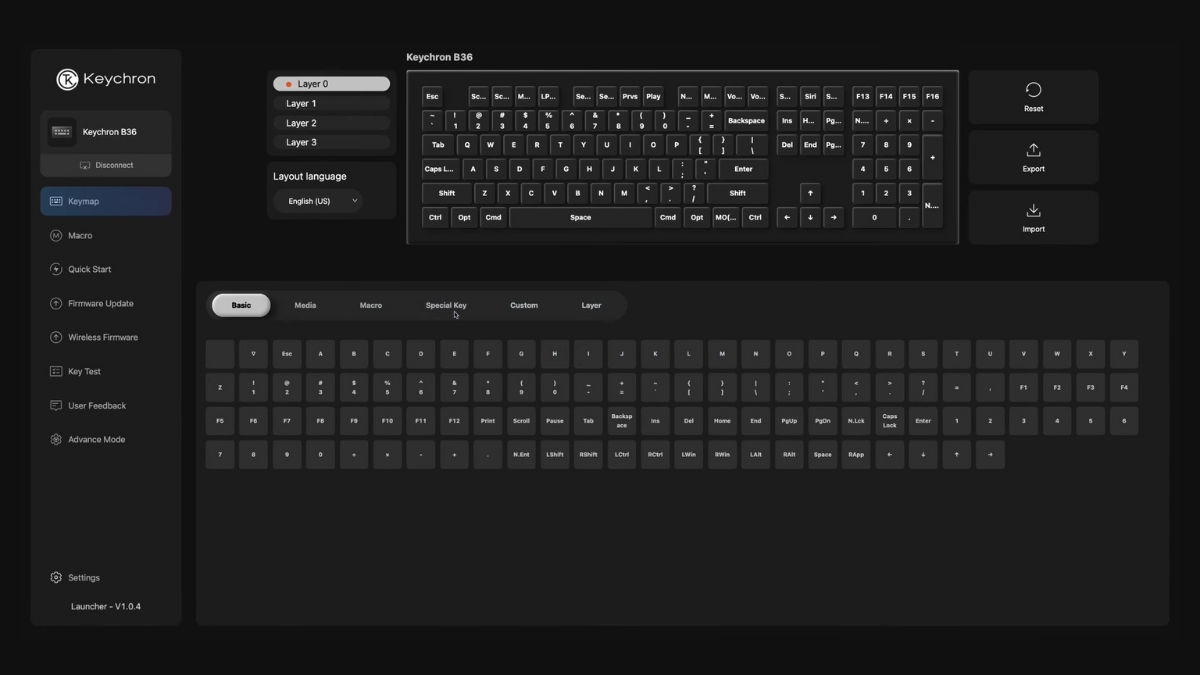Pick the Scroll key in palette
Image resolution: width=1200 pixels, height=675 pixels.
(x=521, y=421)
